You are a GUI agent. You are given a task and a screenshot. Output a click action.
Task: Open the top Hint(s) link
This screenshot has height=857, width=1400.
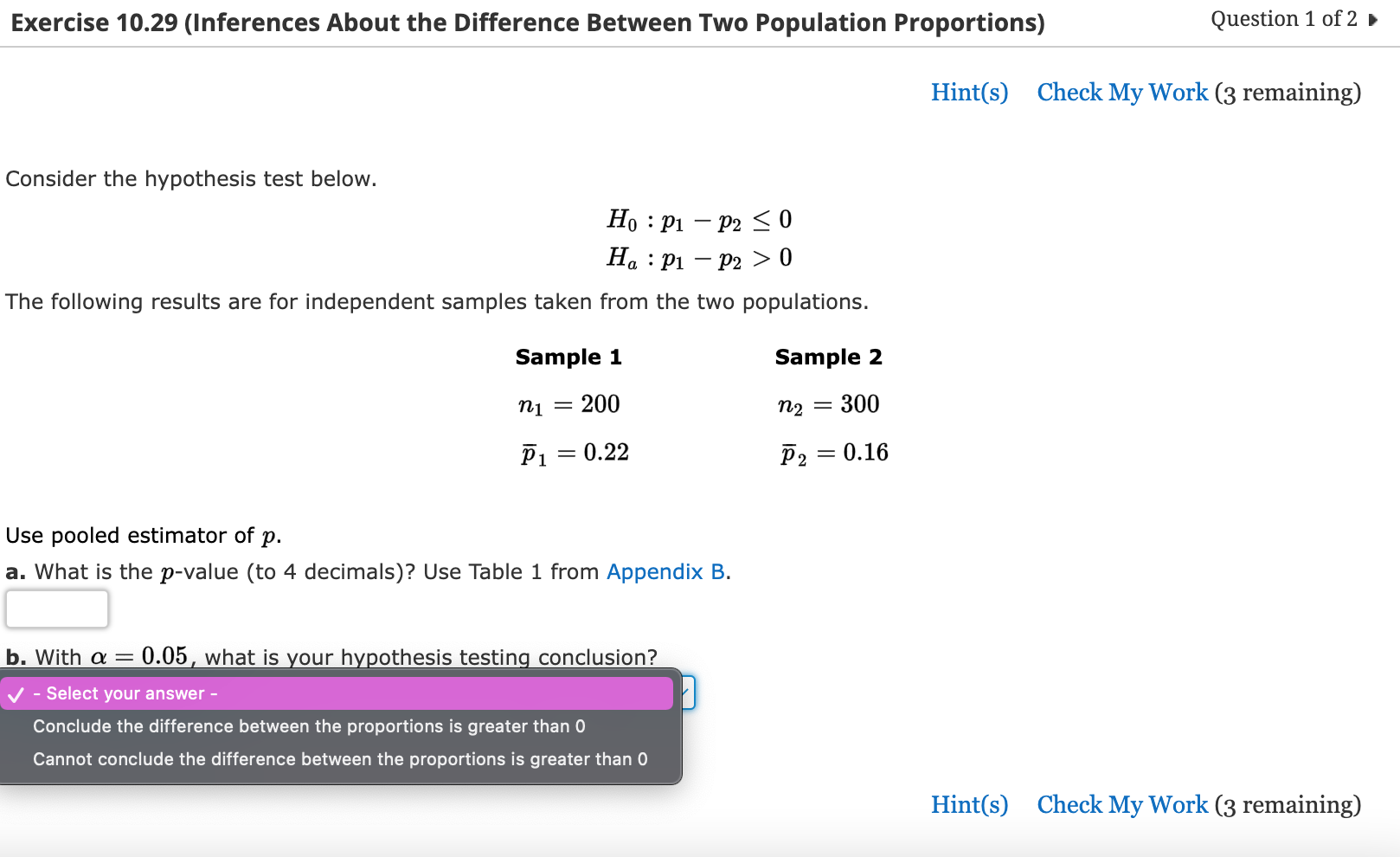click(x=969, y=93)
